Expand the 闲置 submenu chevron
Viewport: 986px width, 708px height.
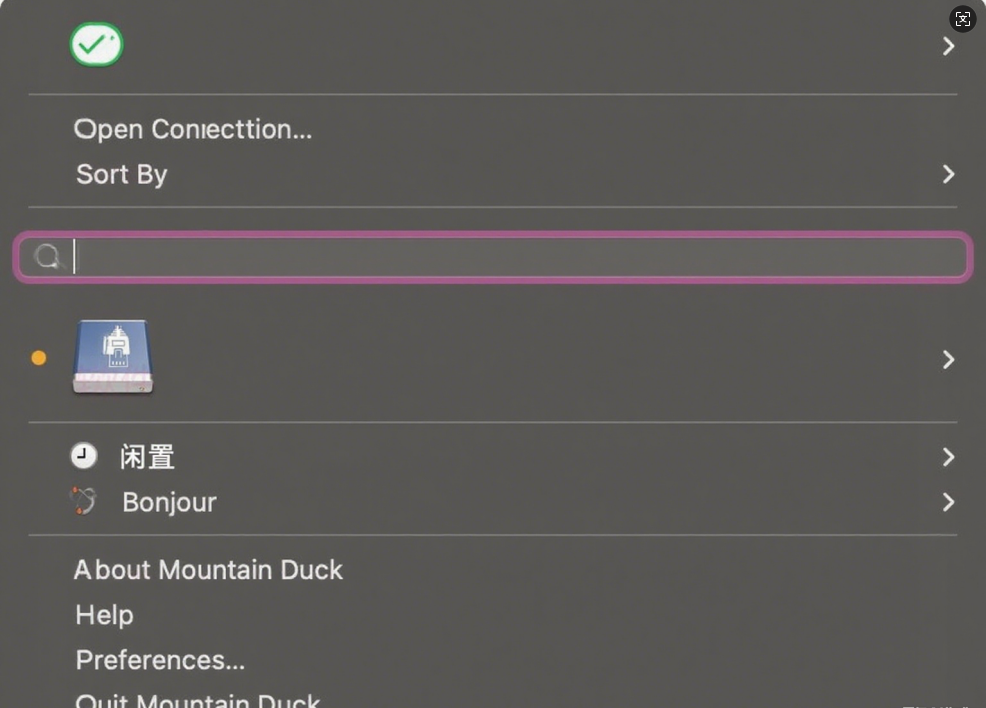pos(948,457)
